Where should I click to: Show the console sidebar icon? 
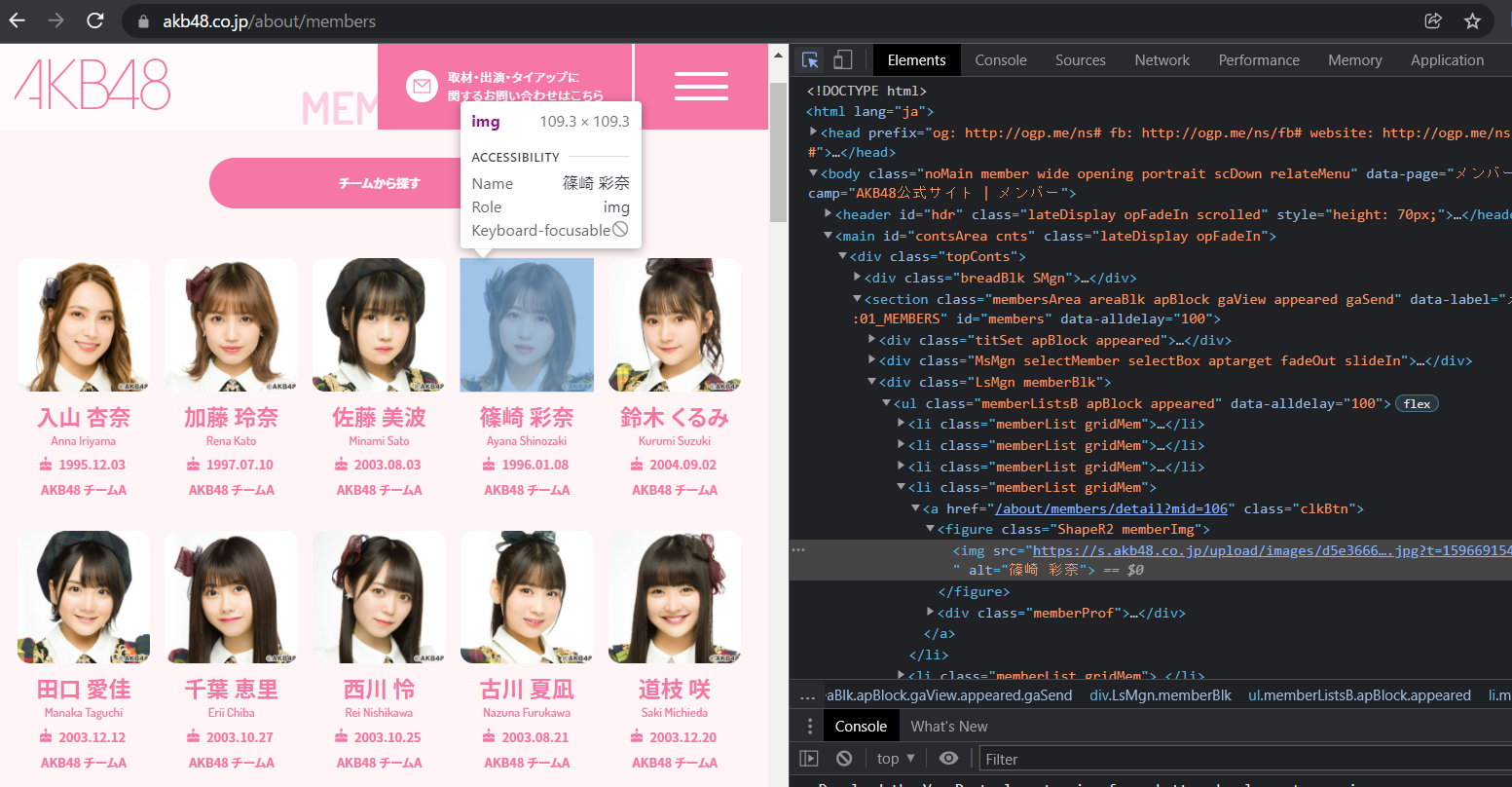(x=809, y=759)
